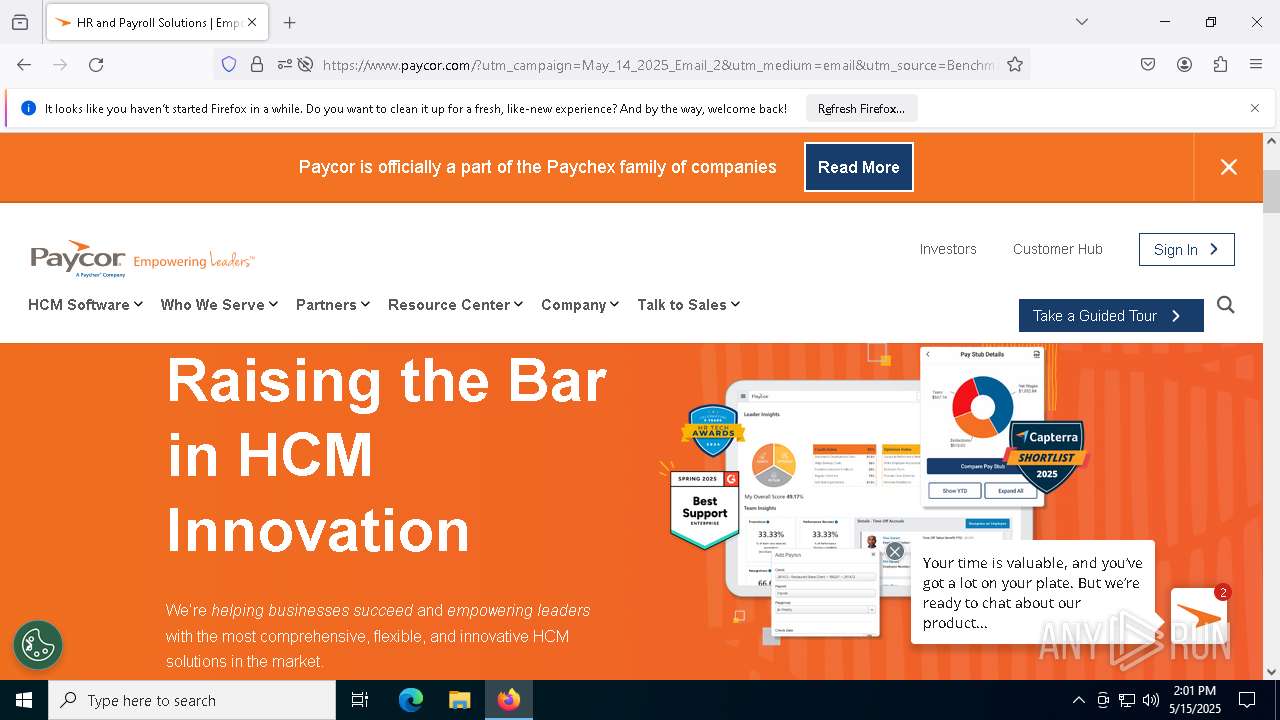Viewport: 1280px width, 720px height.
Task: Open the Firefox recent browsing view icon
Action: pos(20,22)
